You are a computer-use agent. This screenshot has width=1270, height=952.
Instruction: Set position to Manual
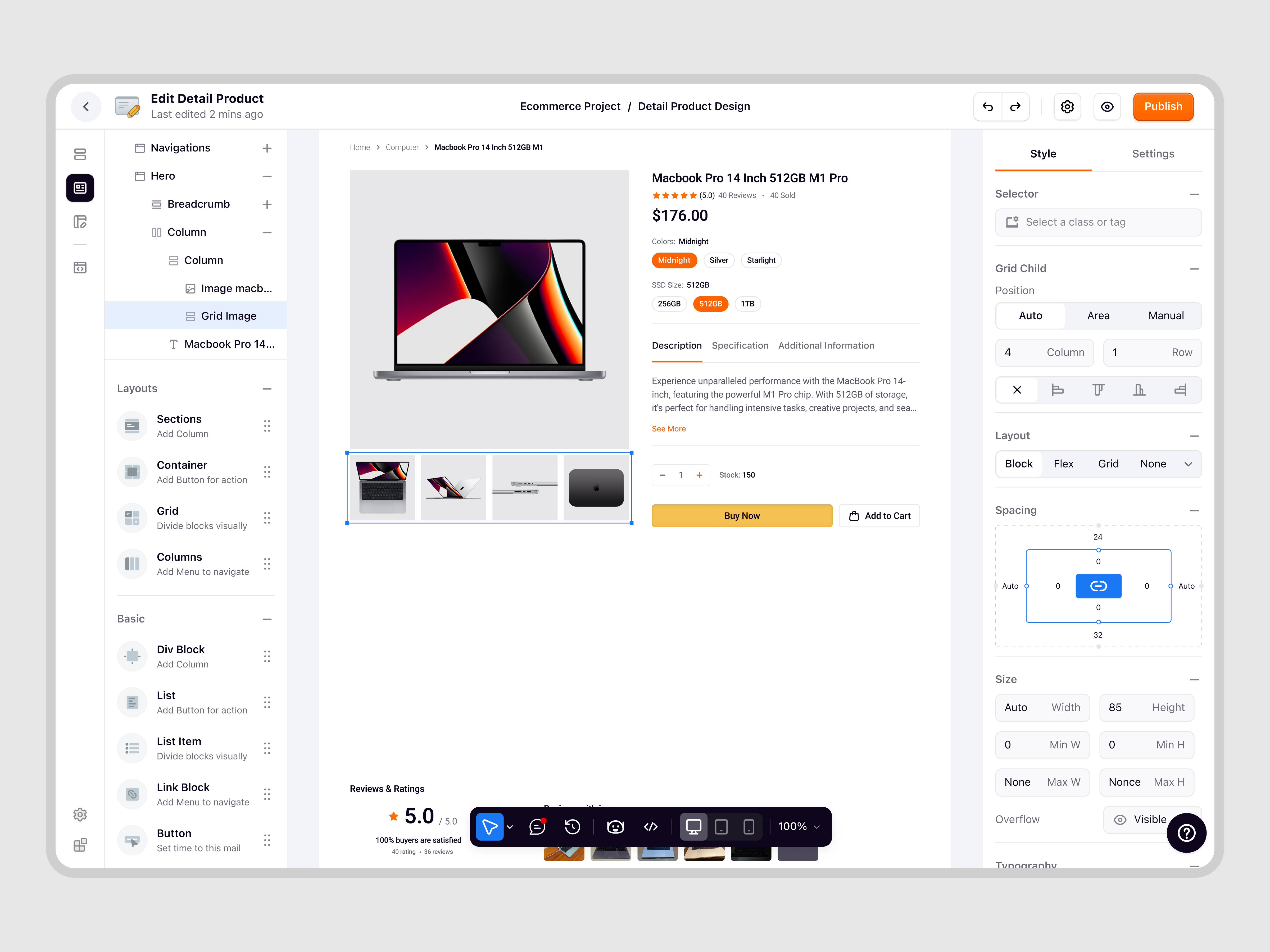pyautogui.click(x=1166, y=315)
